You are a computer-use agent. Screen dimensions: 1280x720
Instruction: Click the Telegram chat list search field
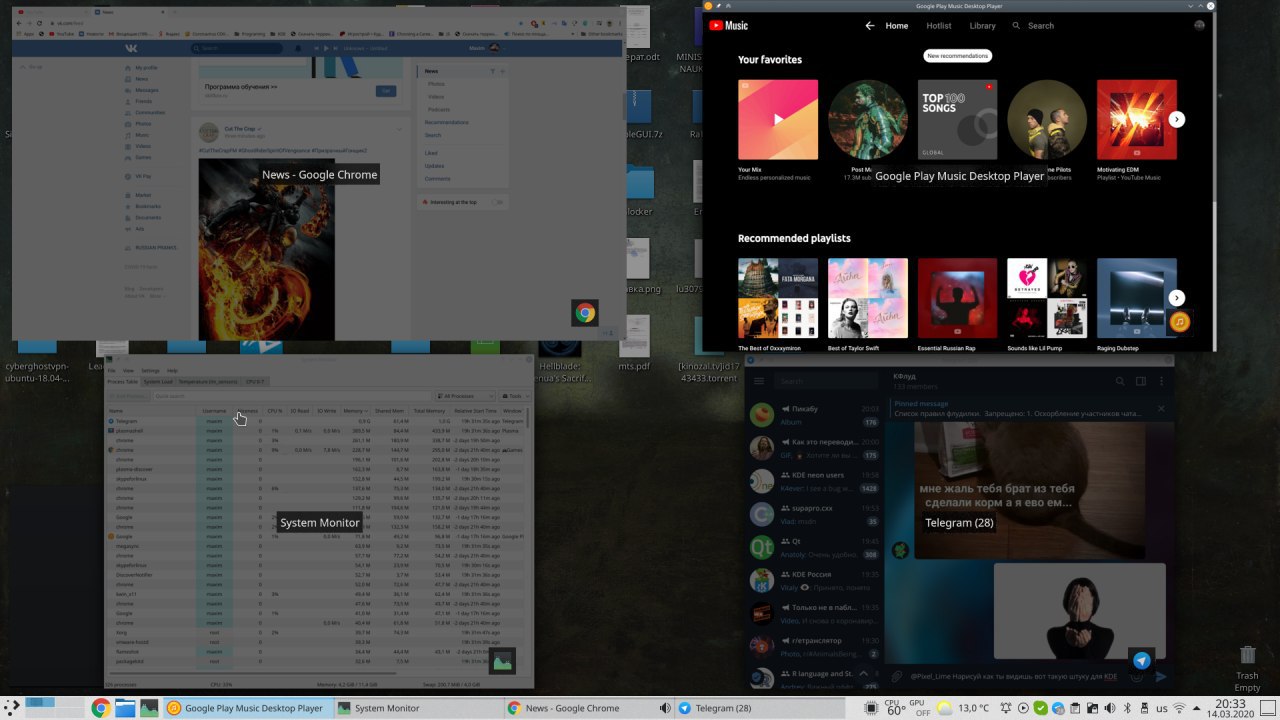point(826,382)
